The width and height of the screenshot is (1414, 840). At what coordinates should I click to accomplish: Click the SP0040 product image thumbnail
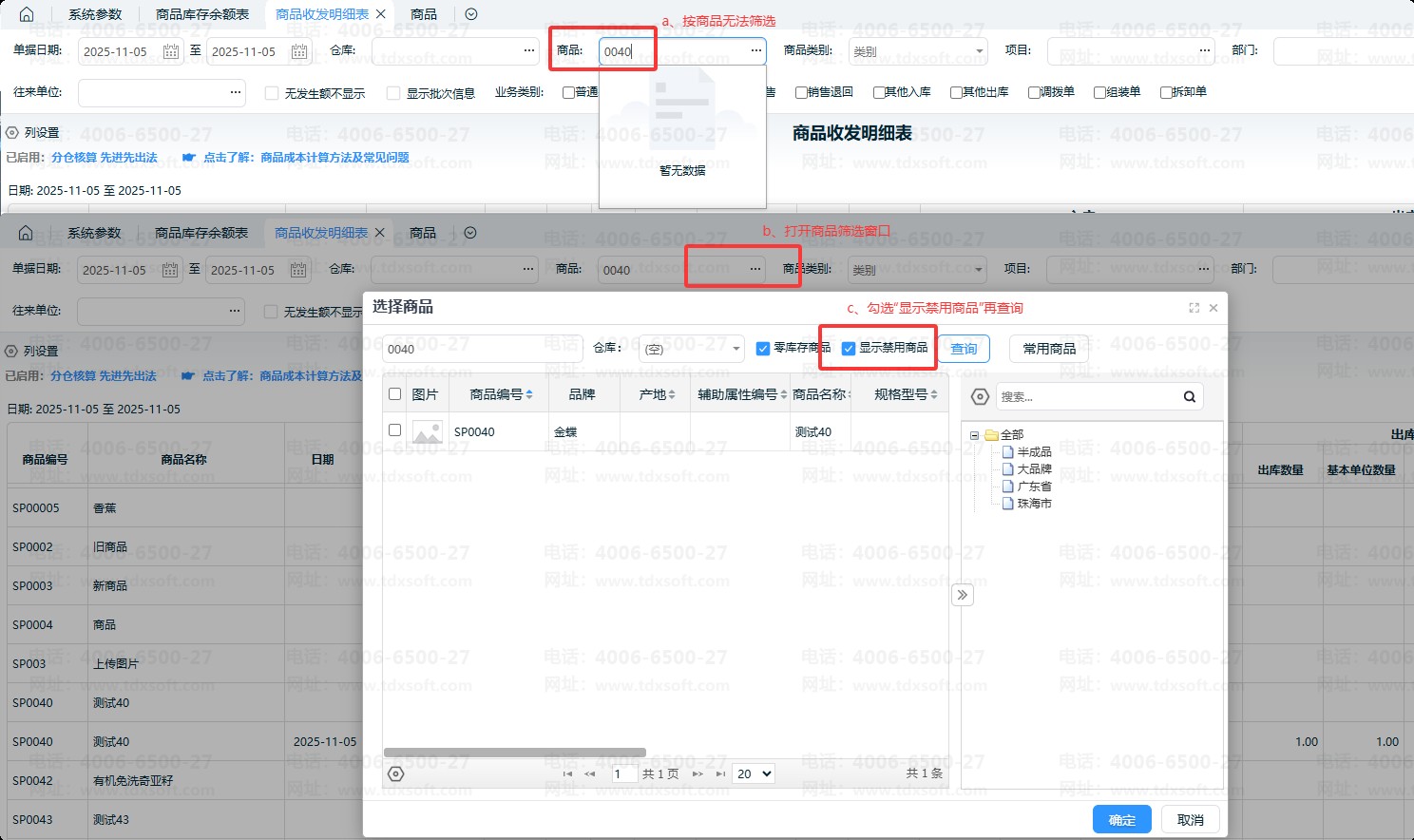pyautogui.click(x=427, y=432)
